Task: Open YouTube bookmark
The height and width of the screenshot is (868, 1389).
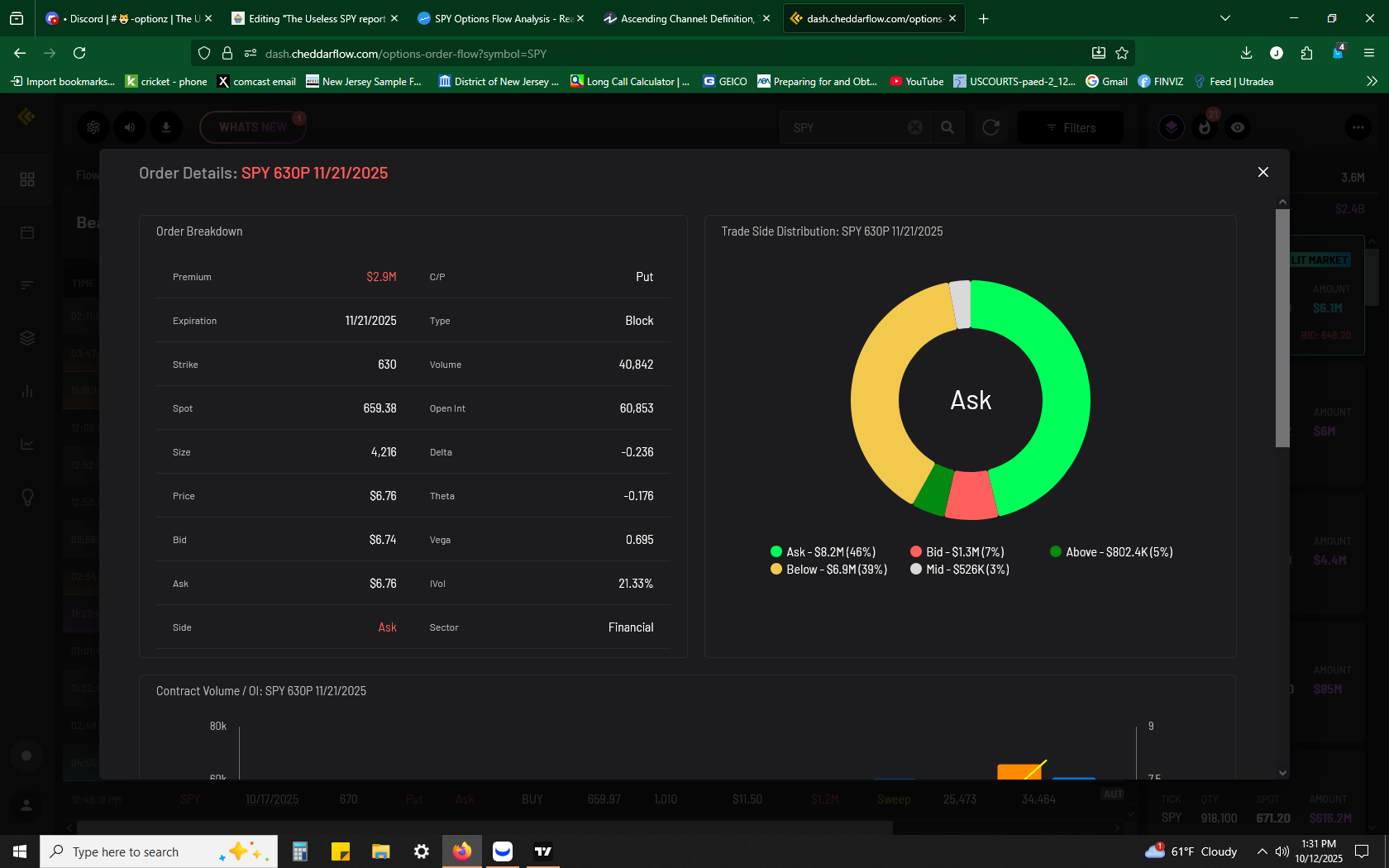Action: [916, 81]
